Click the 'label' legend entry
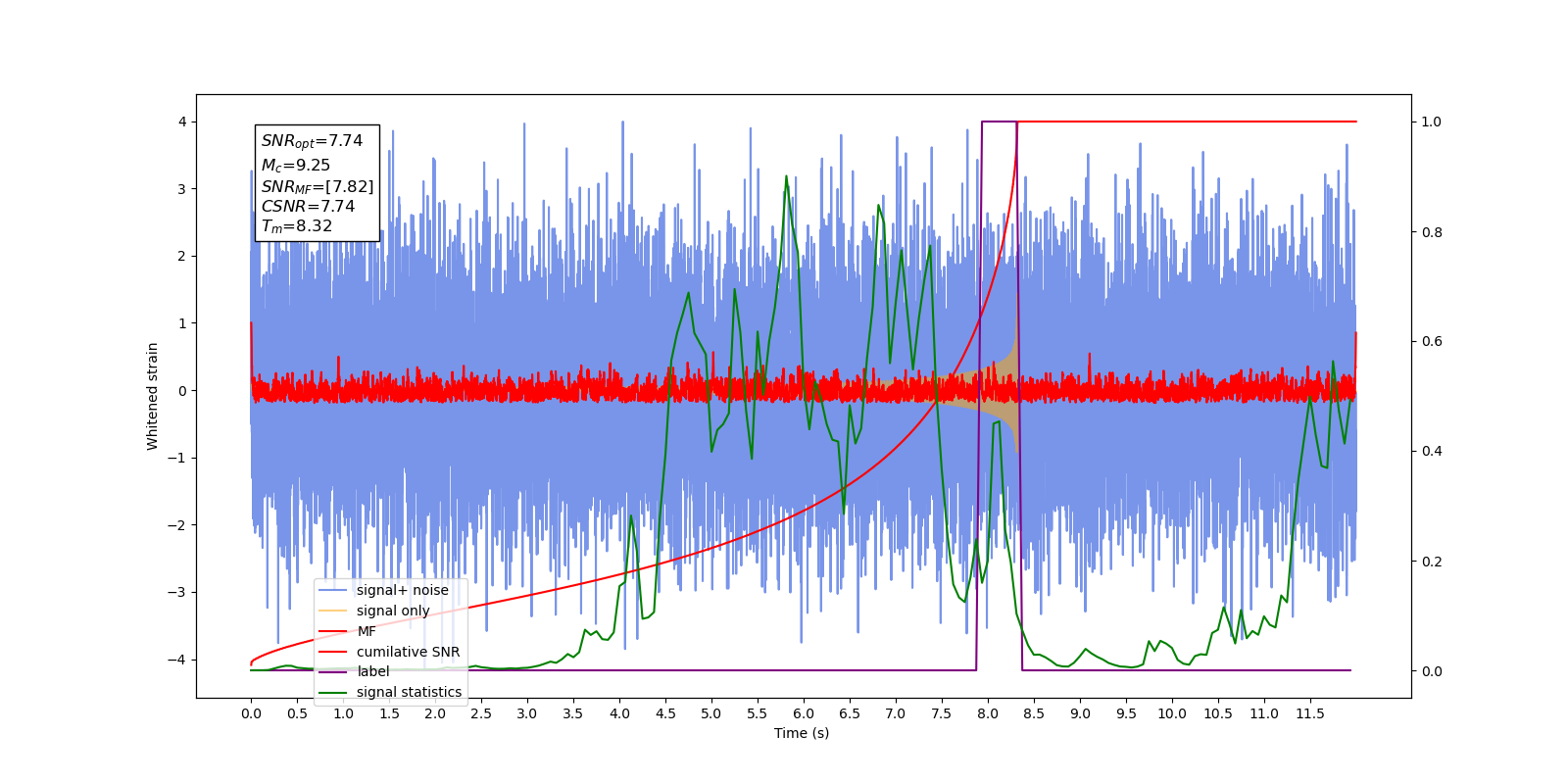1568x784 pixels. coord(373,671)
